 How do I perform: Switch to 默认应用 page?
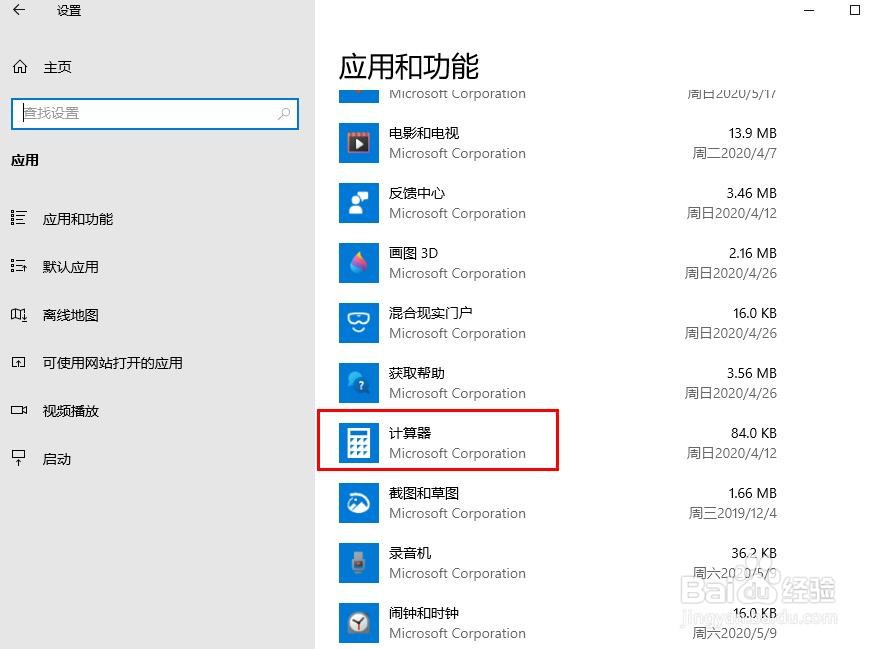[71, 267]
